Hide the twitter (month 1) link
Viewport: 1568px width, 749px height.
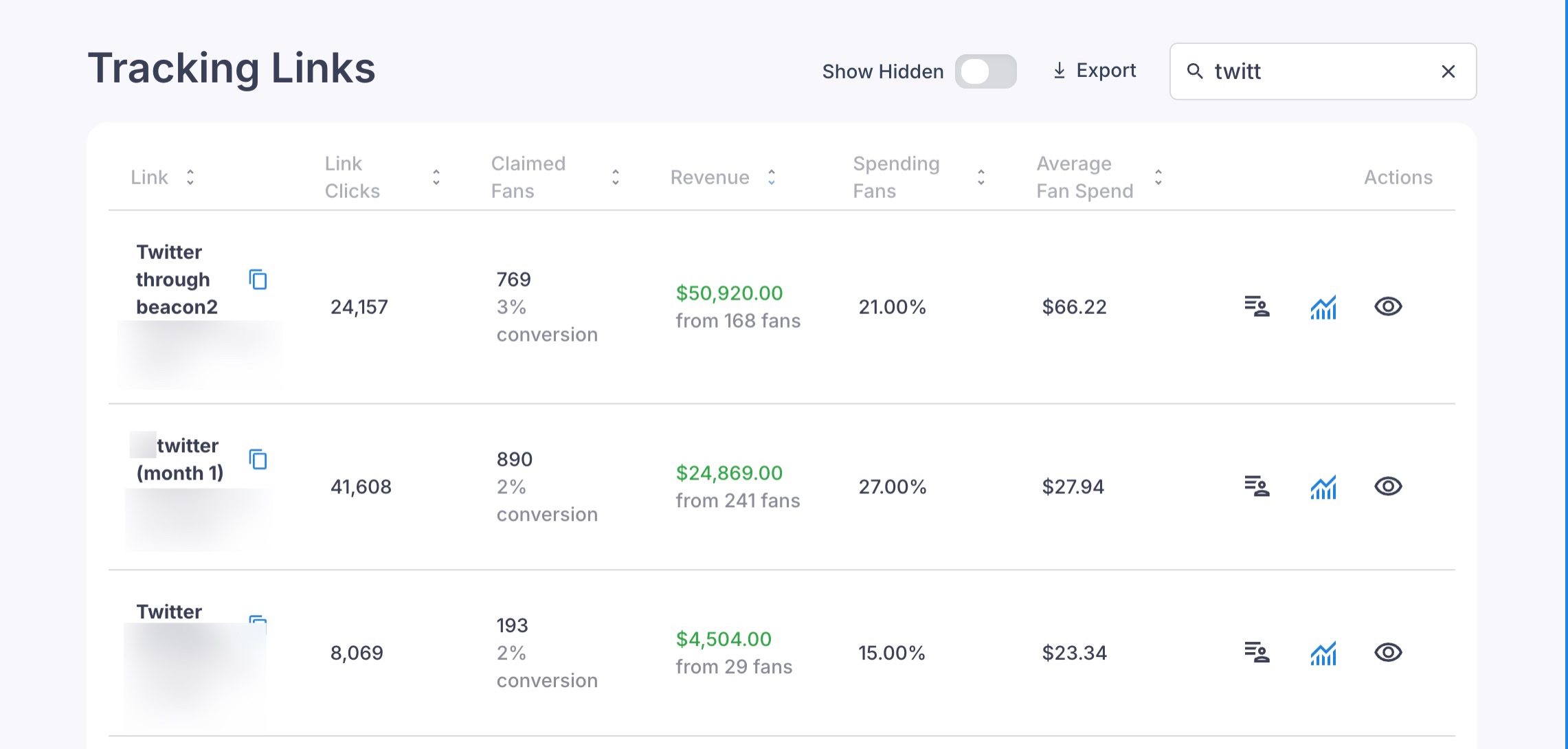point(1388,487)
